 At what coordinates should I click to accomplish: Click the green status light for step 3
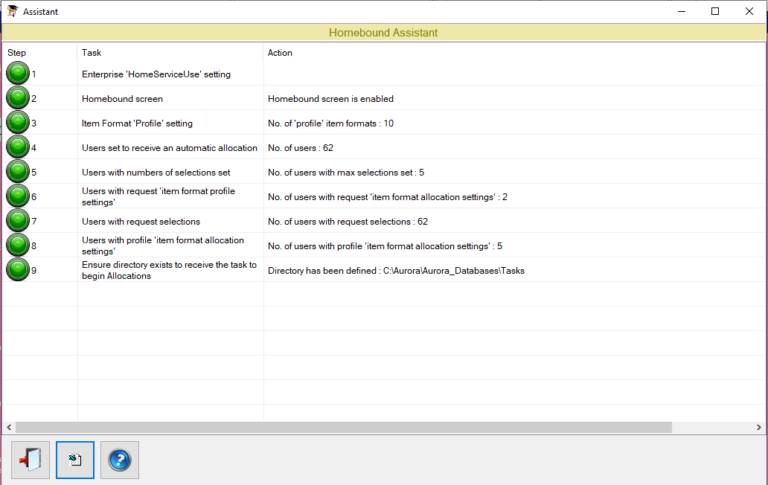pos(18,122)
